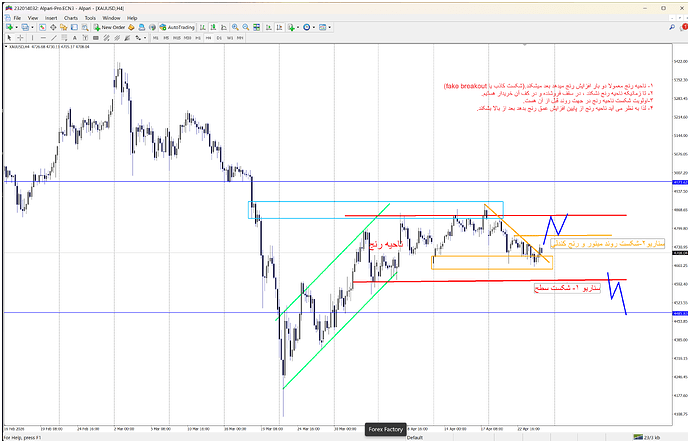
Task: Open the Charts menu
Action: (x=71, y=18)
